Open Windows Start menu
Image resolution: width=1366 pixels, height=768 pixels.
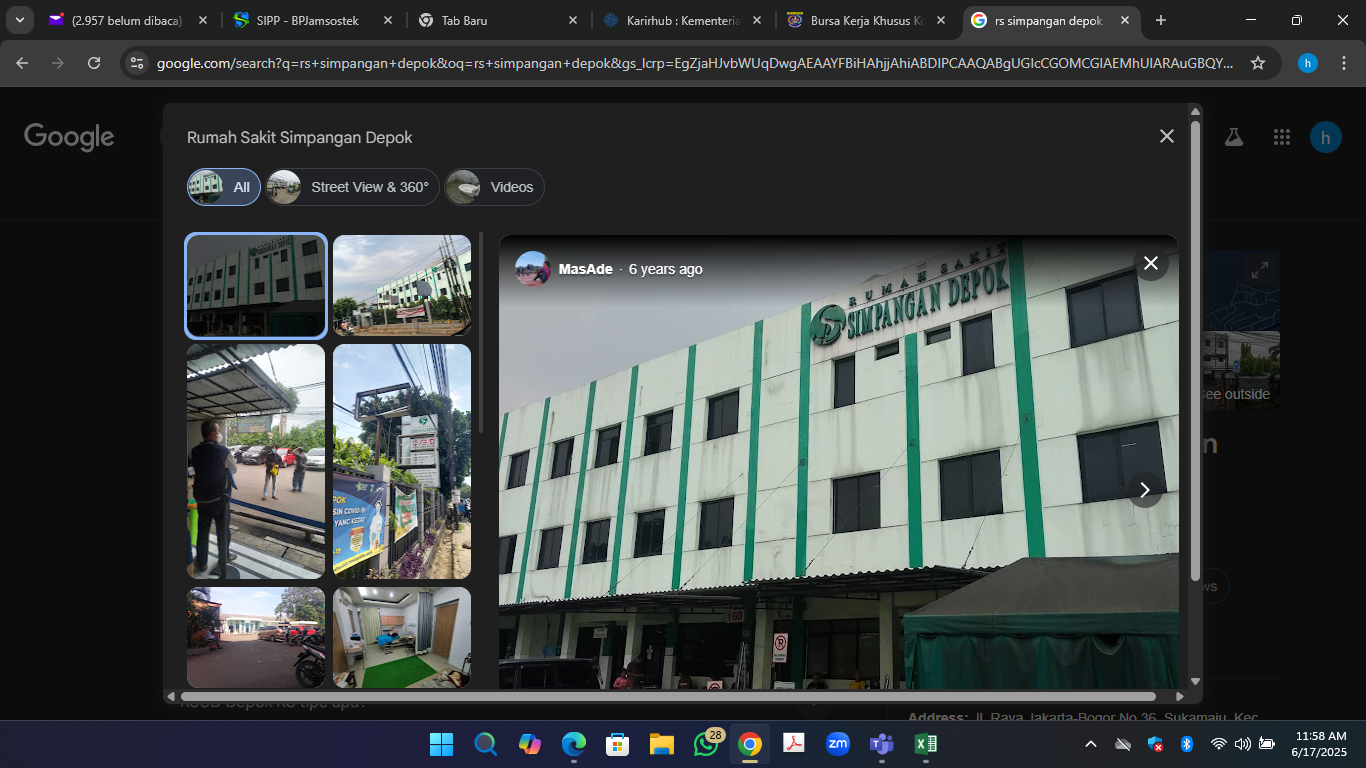(441, 744)
